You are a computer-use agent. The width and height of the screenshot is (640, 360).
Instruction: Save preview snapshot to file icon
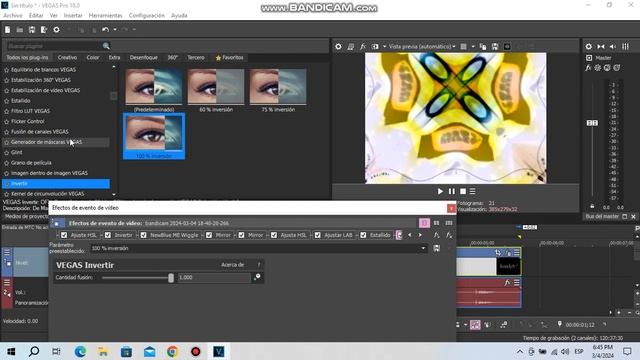pos(495,47)
